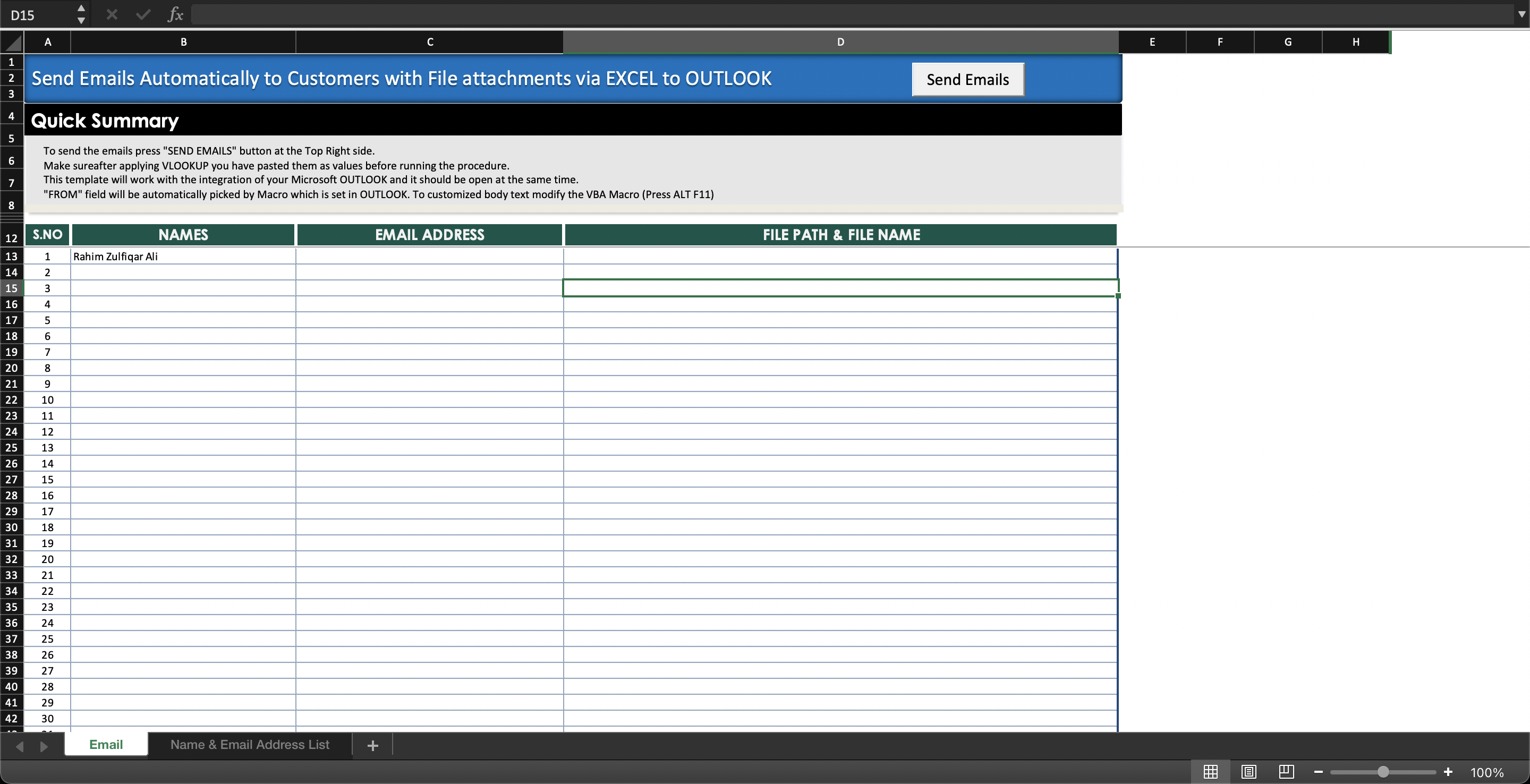1530x784 pixels.
Task: Click the zoom out minus icon
Action: [1319, 772]
